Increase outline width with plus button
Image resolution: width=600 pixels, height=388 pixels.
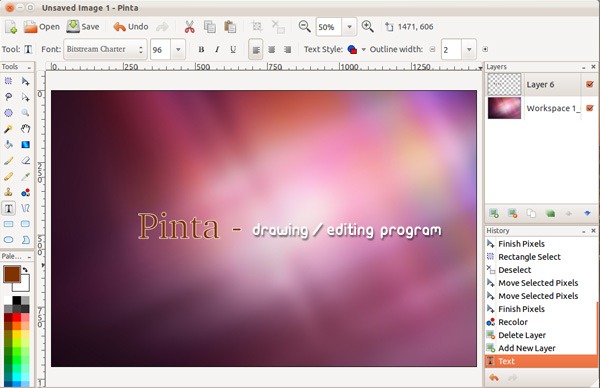point(485,49)
